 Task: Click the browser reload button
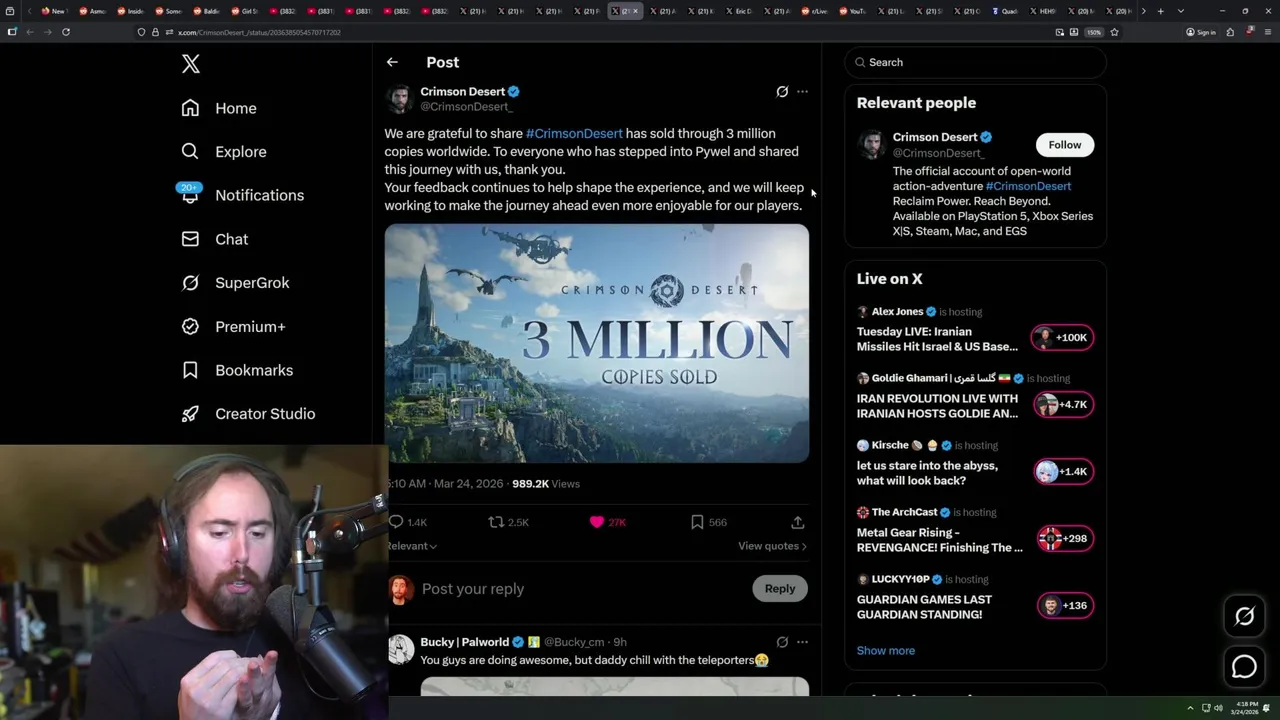coord(66,32)
